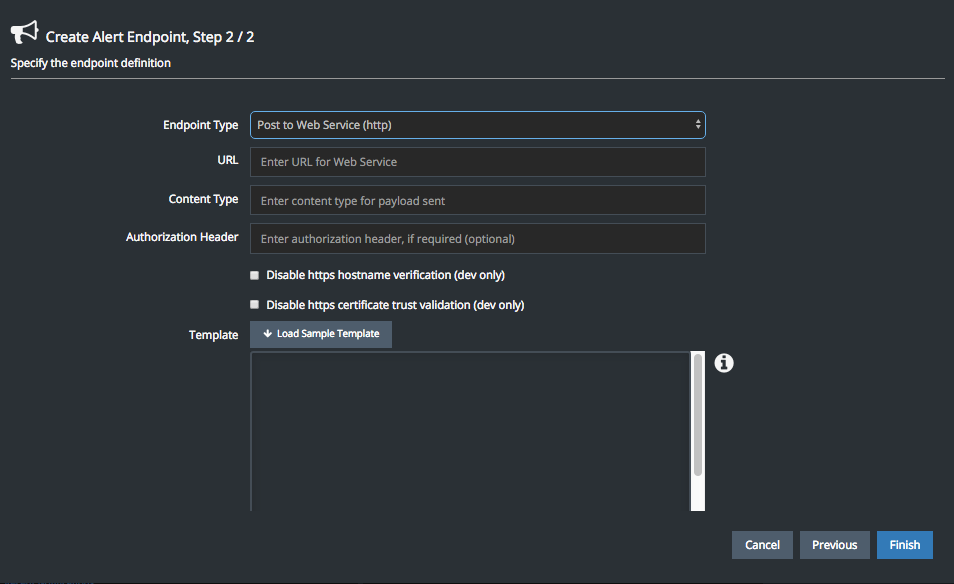The image size is (954, 584).
Task: Click inside the Template text area
Action: 470,430
